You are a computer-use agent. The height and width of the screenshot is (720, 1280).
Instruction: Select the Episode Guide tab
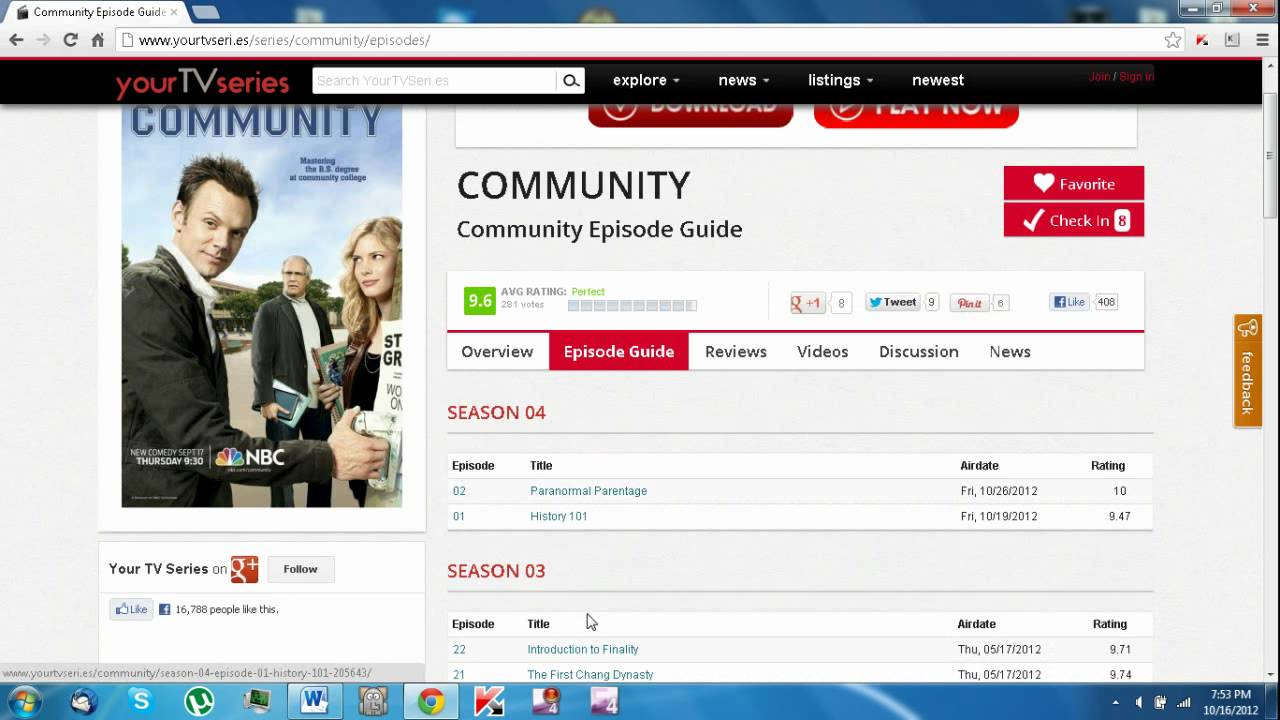(619, 351)
